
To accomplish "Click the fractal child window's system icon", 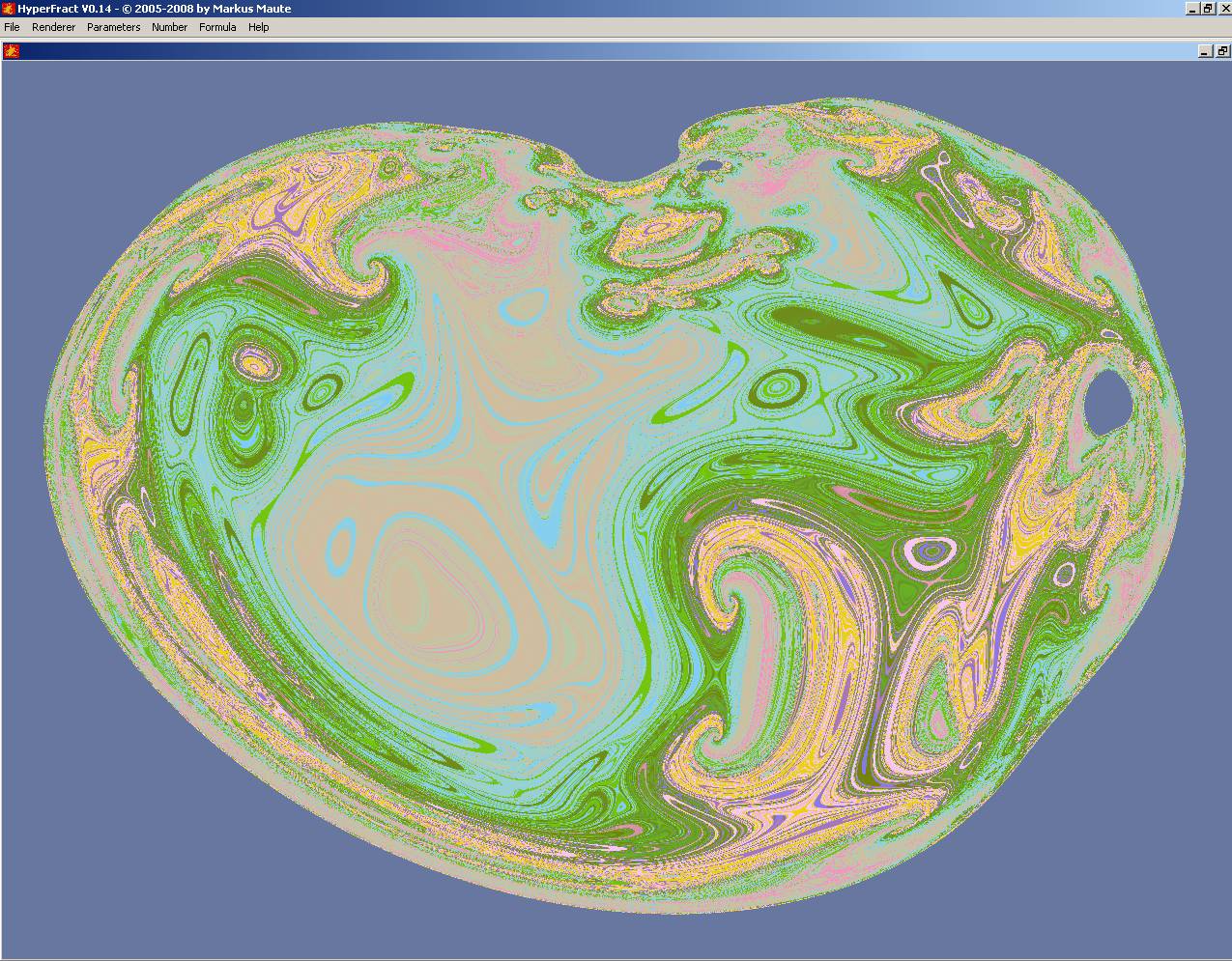I will coord(11,51).
